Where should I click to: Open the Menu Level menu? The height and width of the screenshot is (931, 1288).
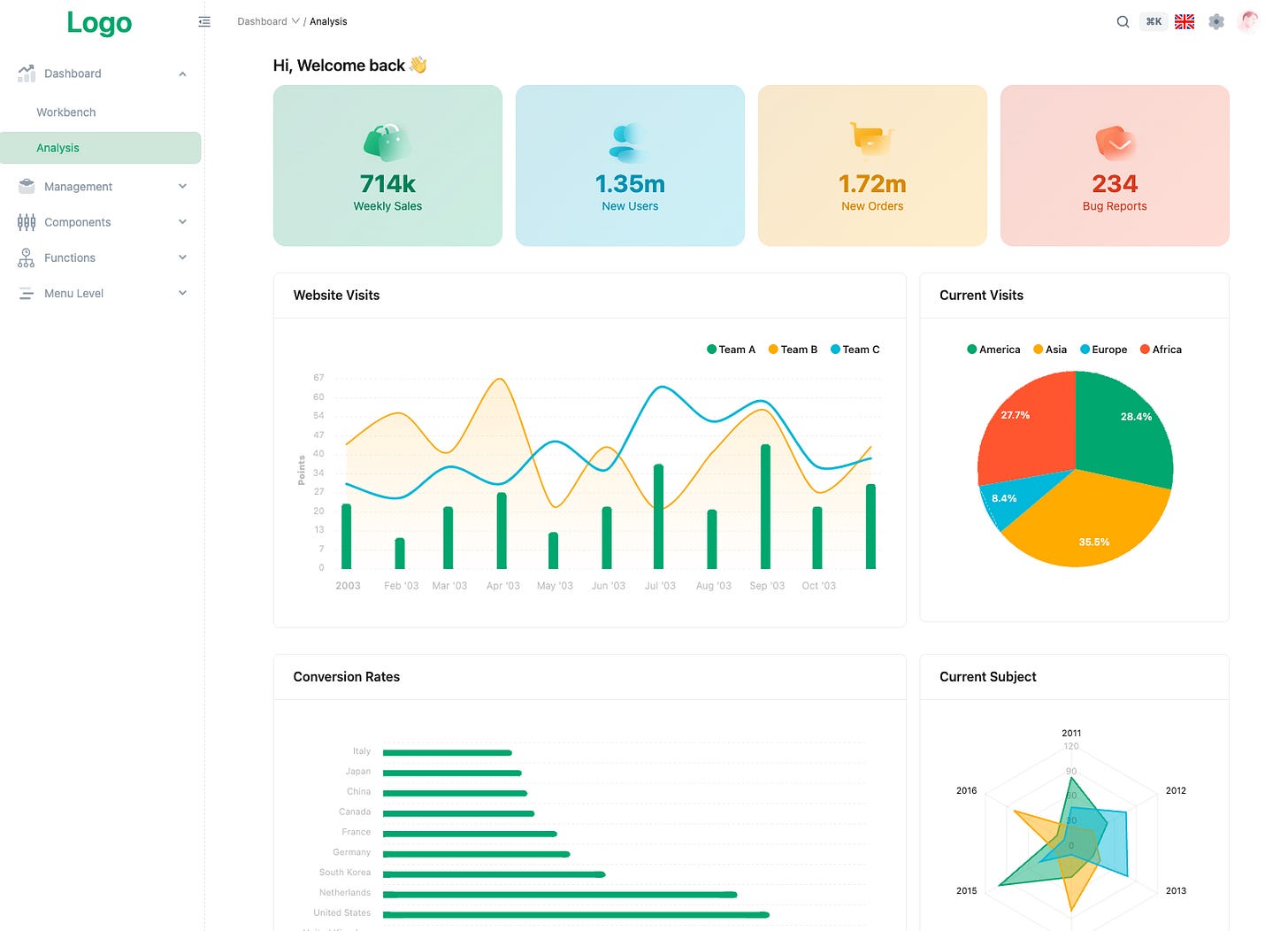tap(101, 293)
